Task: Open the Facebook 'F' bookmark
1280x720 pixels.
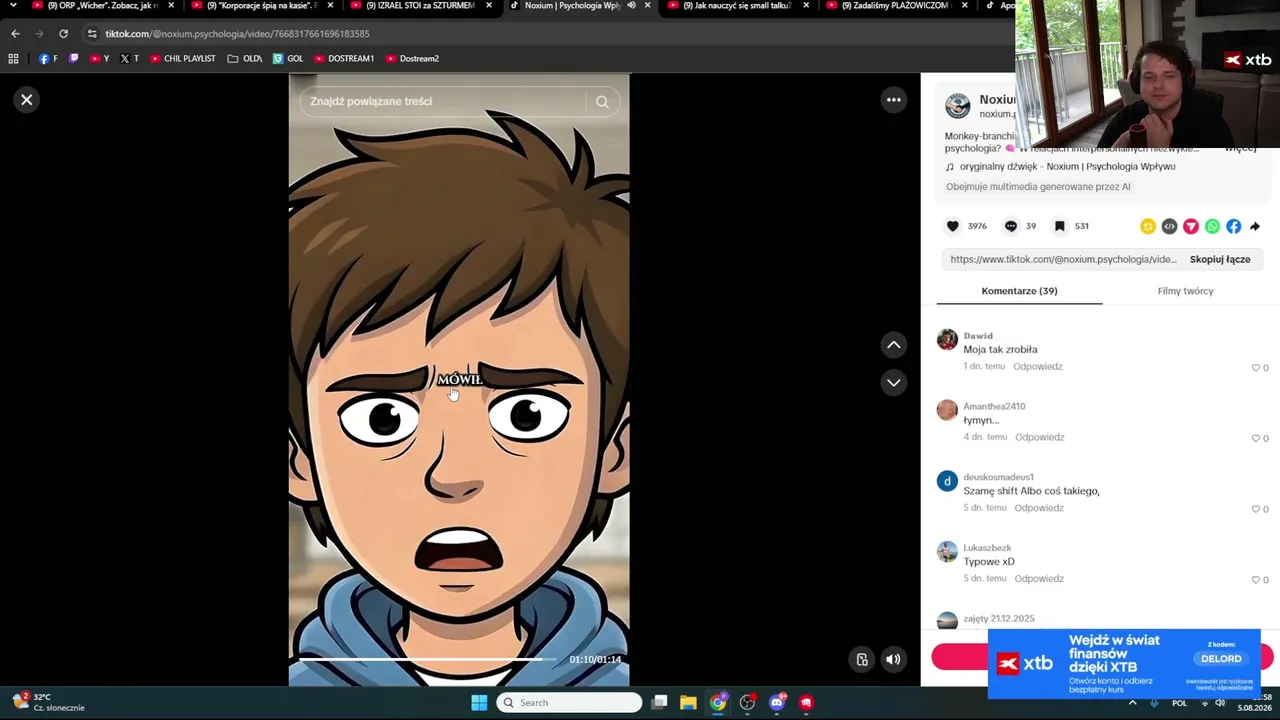Action: pos(48,59)
